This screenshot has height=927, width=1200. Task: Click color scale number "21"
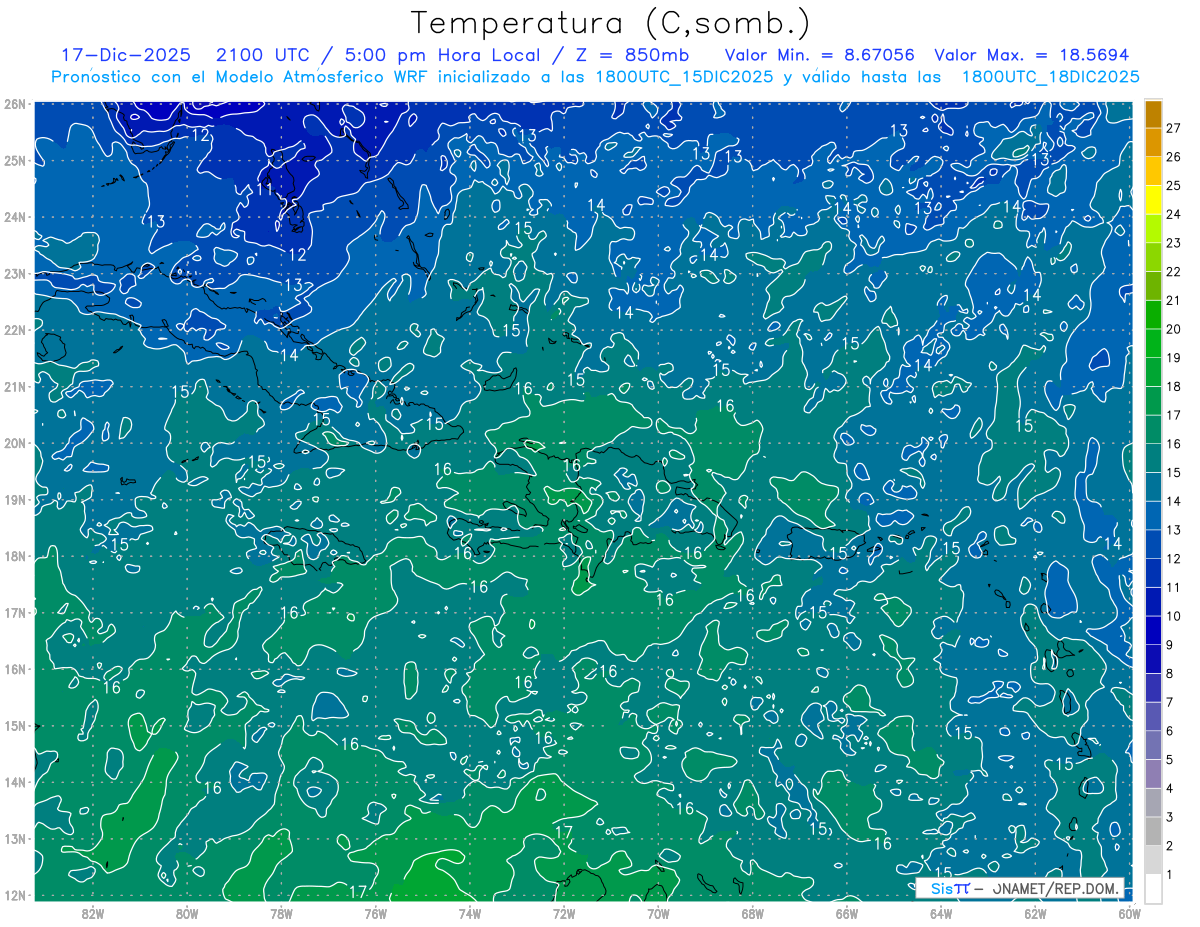1174,300
